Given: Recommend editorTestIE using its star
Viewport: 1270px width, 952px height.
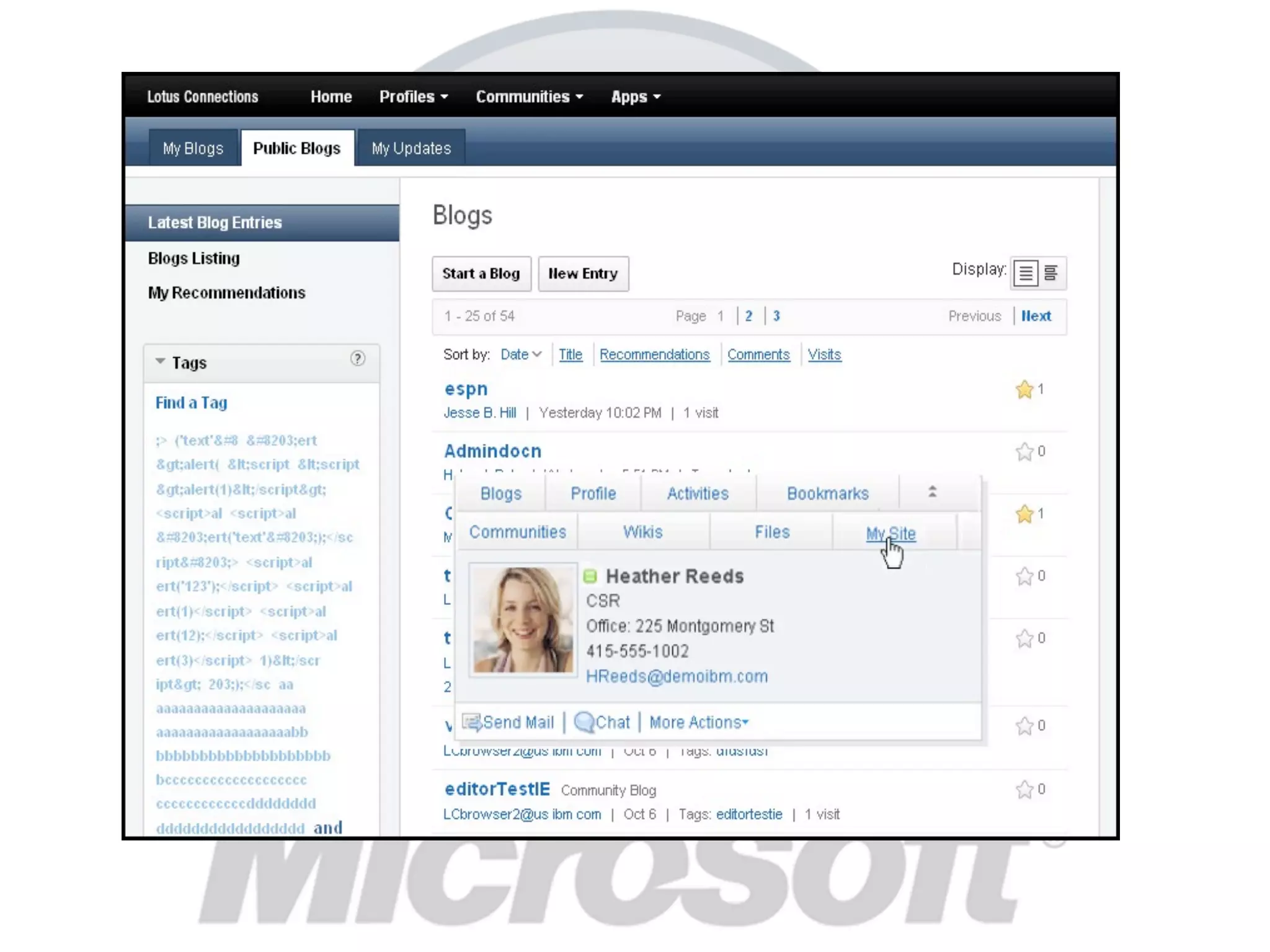Looking at the screenshot, I should (x=1024, y=789).
